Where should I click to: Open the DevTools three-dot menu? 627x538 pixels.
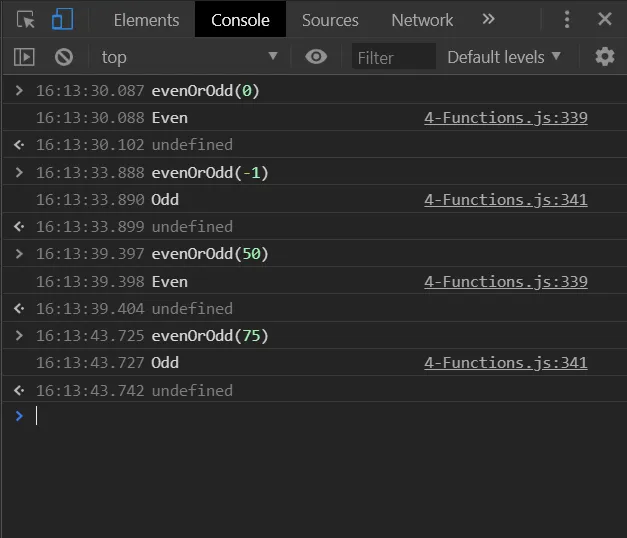click(x=567, y=20)
